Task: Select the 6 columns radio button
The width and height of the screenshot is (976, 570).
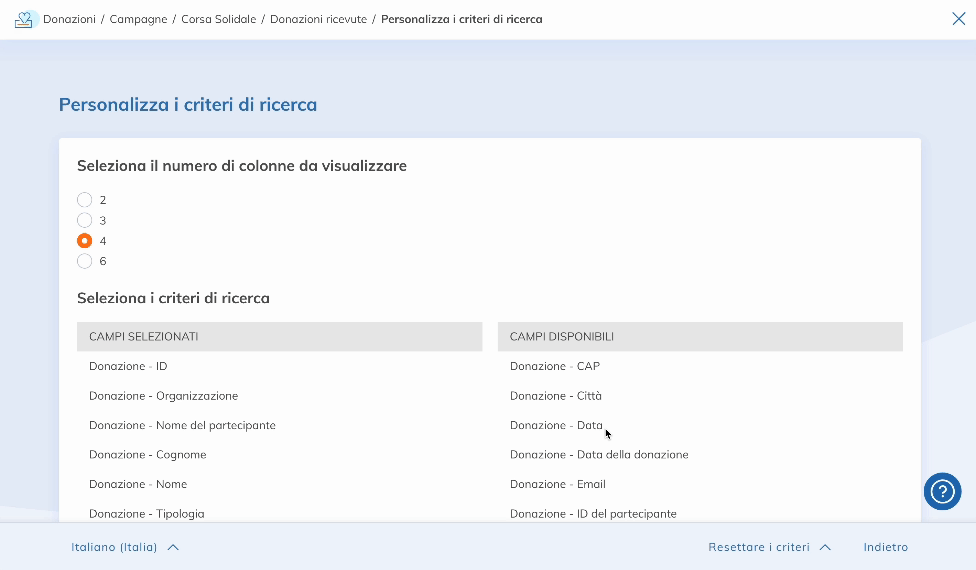Action: click(x=85, y=261)
